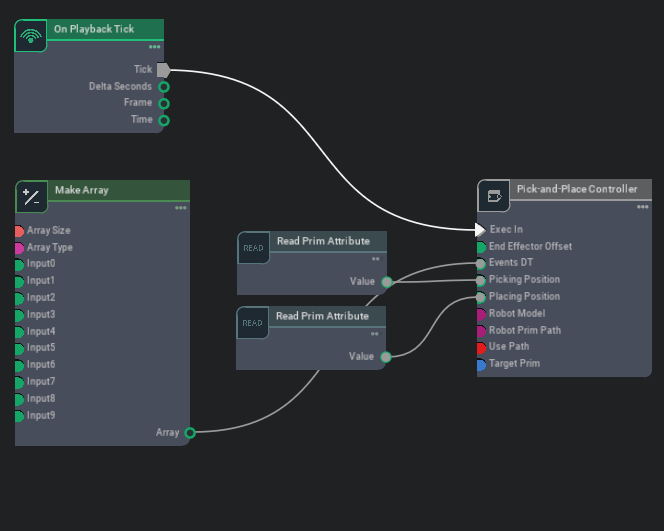This screenshot has height=531, width=664.
Task: Click the Picking Position label
Action: tap(524, 279)
